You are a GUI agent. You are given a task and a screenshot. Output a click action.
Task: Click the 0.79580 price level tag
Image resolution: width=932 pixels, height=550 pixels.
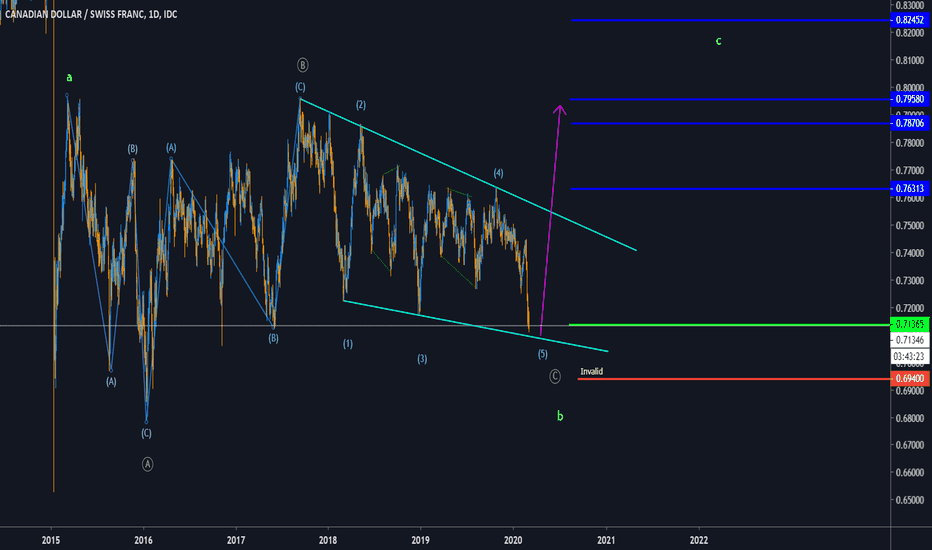[x=909, y=99]
